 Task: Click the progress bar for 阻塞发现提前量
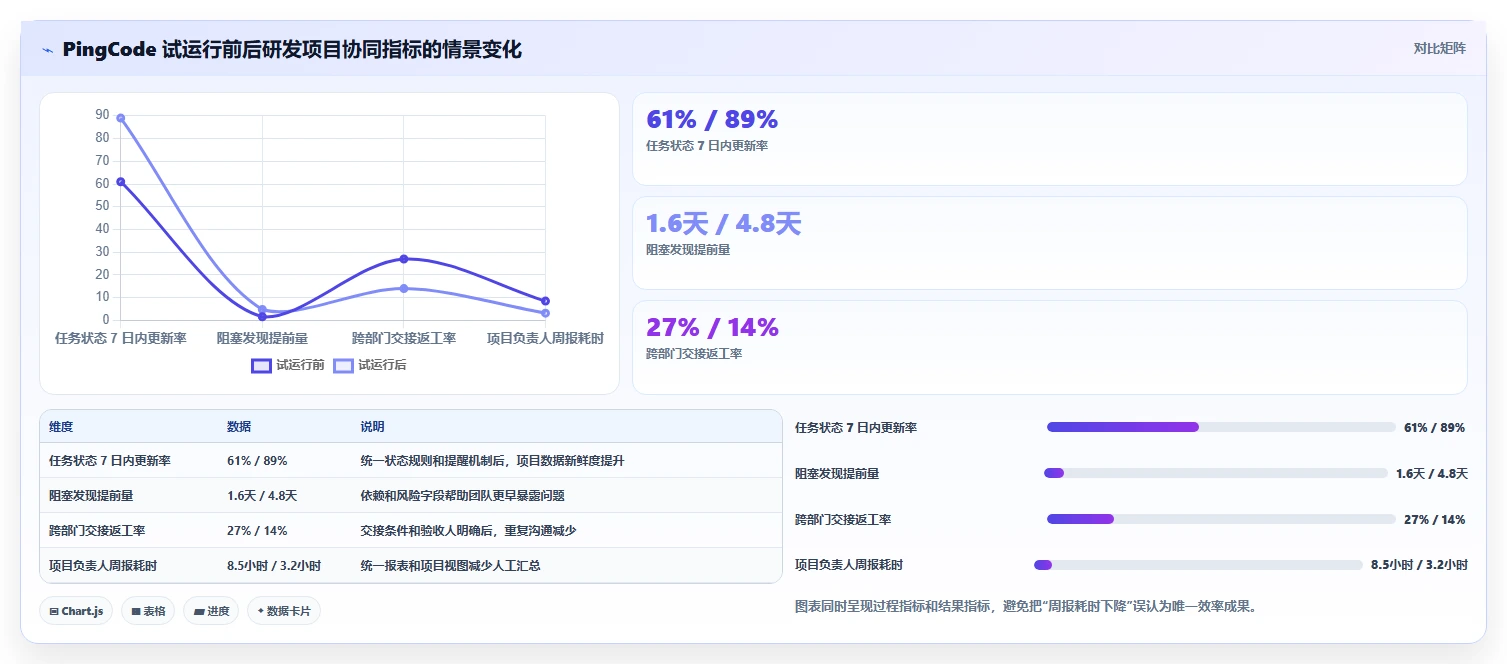[1216, 473]
